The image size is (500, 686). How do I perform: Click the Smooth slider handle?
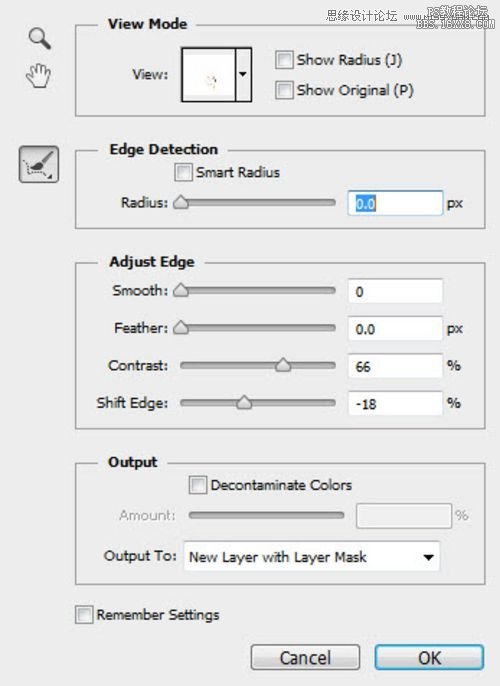click(181, 290)
